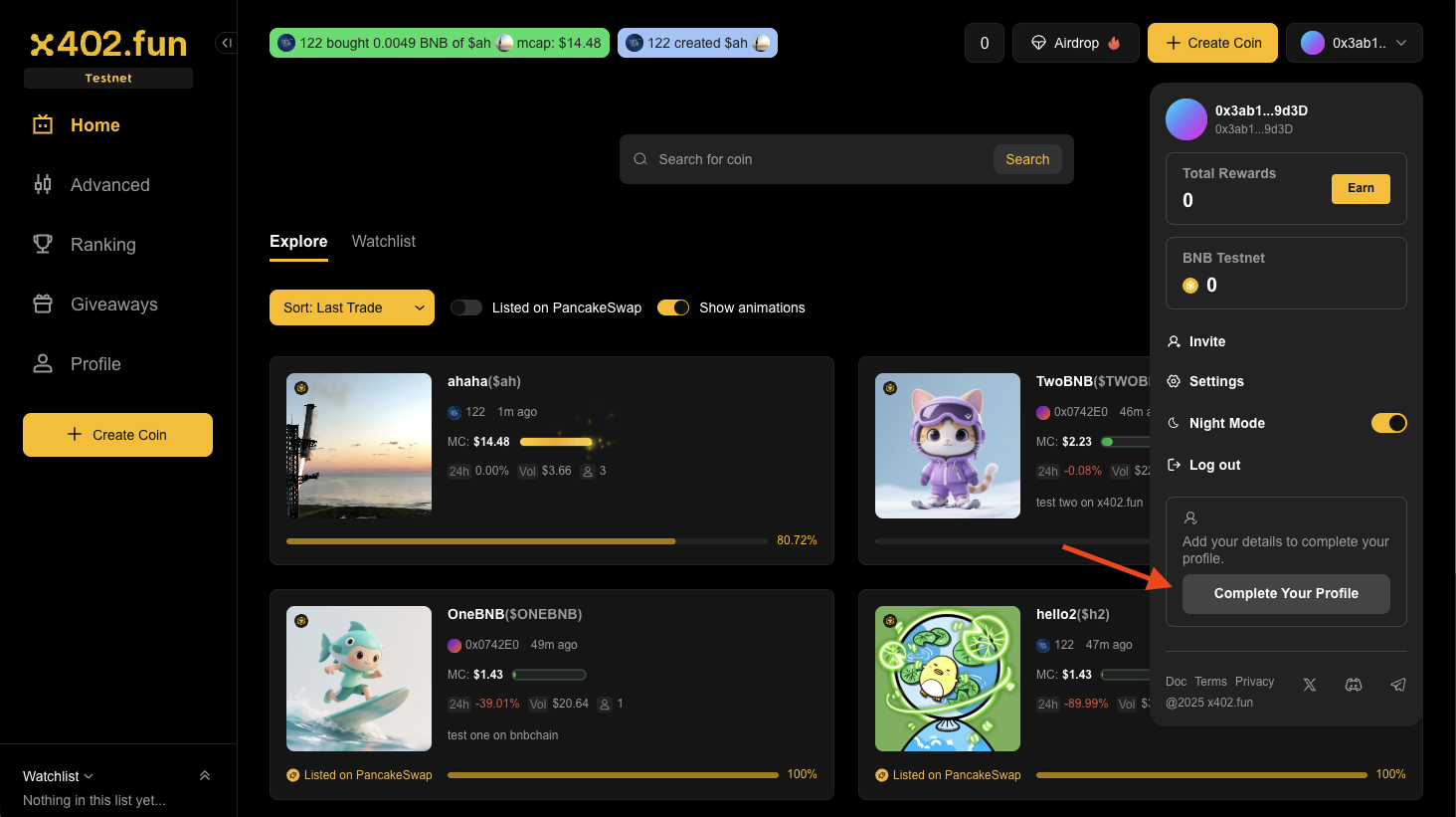
Task: Click the X (Twitter) social icon
Action: click(1310, 685)
